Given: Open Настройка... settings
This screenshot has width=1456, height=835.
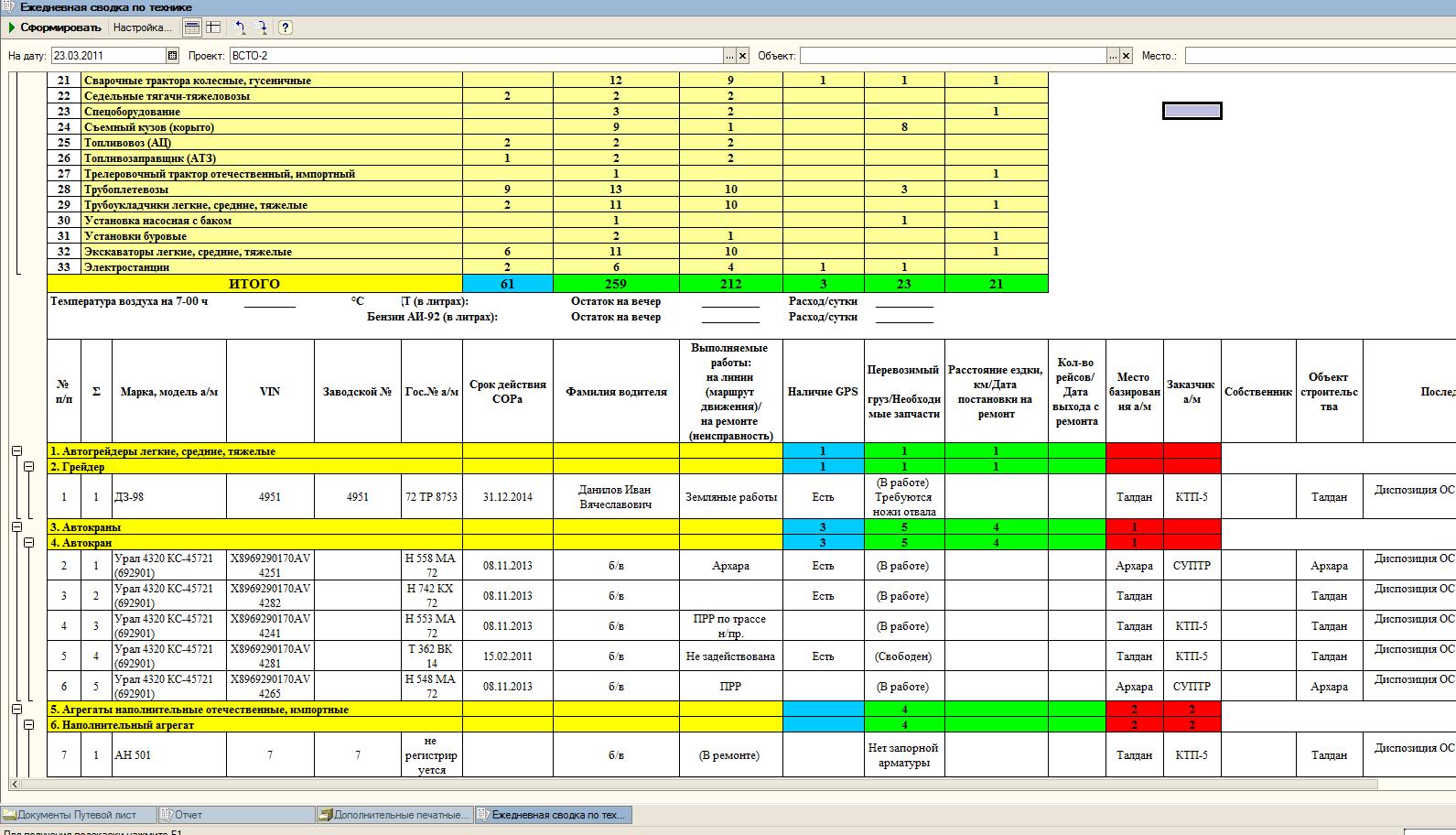Looking at the screenshot, I should point(143,27).
